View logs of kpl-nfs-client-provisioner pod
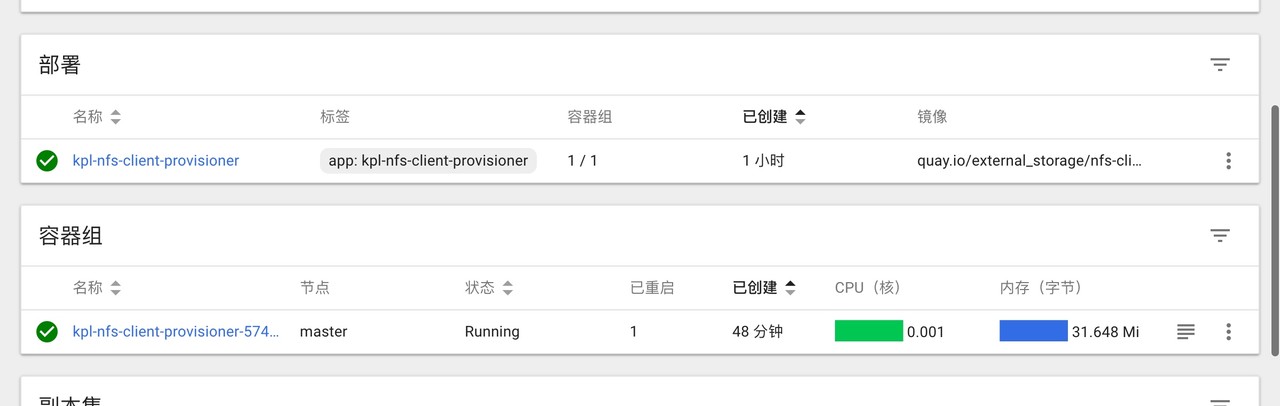The image size is (1280, 406). click(x=1185, y=332)
